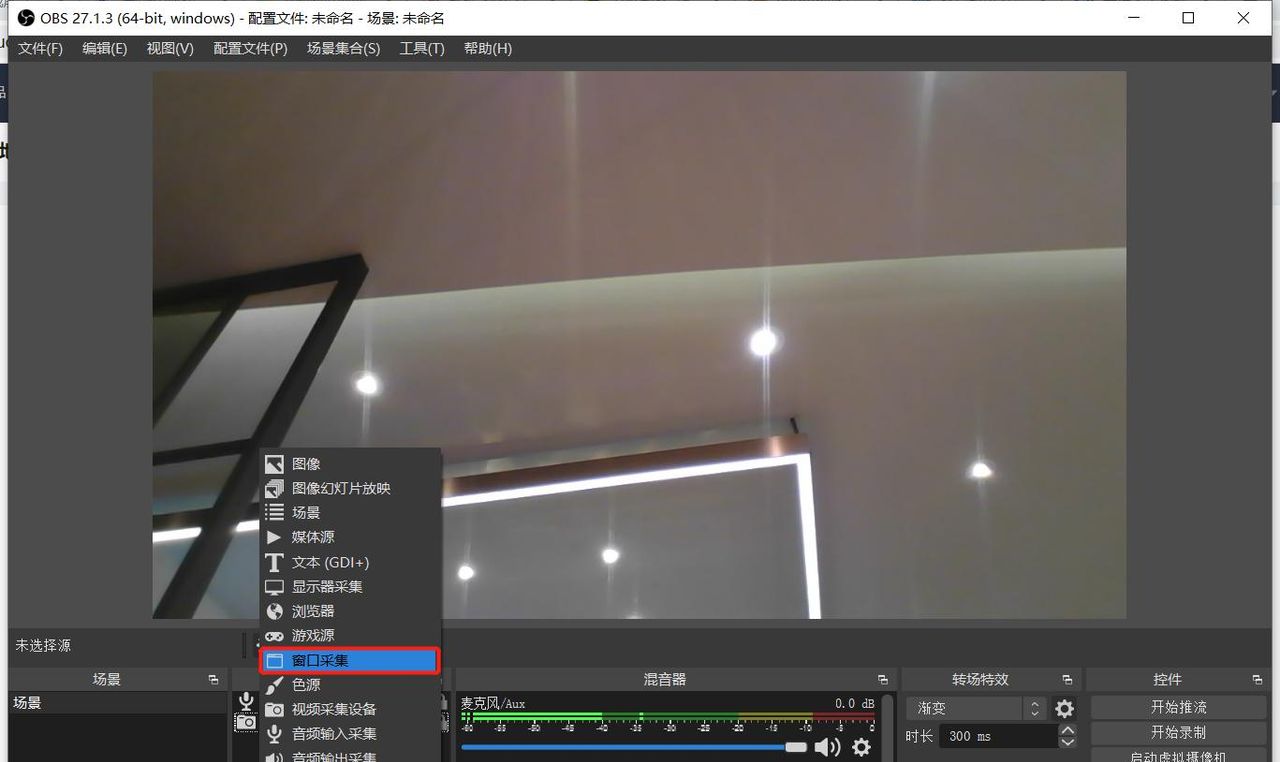Mute the 麦克风/Aux channel speaker icon
Image resolution: width=1280 pixels, height=762 pixels.
(x=827, y=747)
